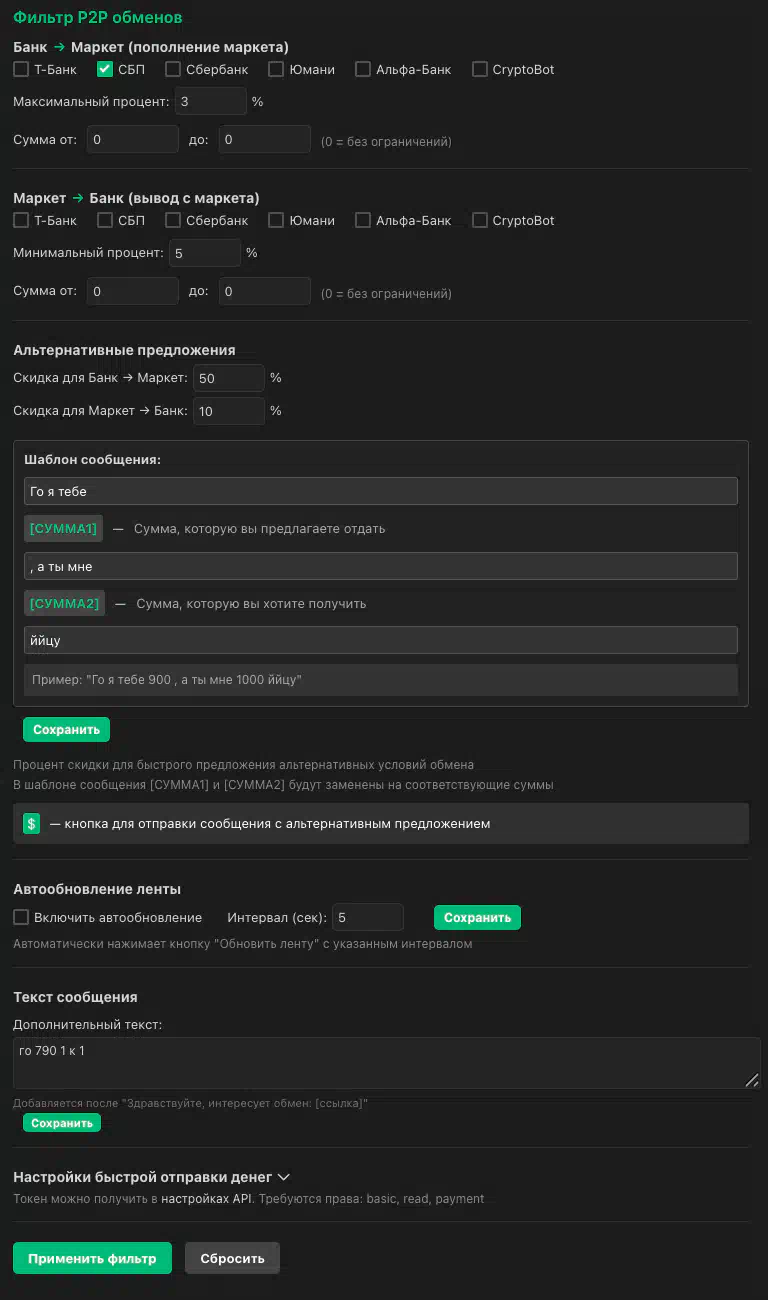Viewport: 768px width, 1300px height.
Task: Toggle Включить автообновление checkbox
Action: pyautogui.click(x=21, y=918)
